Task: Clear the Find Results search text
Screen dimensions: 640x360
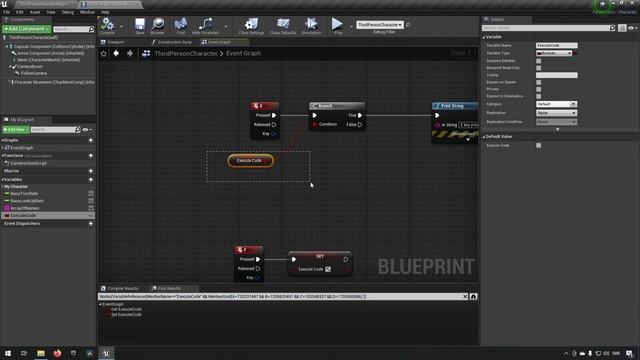Action: click(x=465, y=297)
